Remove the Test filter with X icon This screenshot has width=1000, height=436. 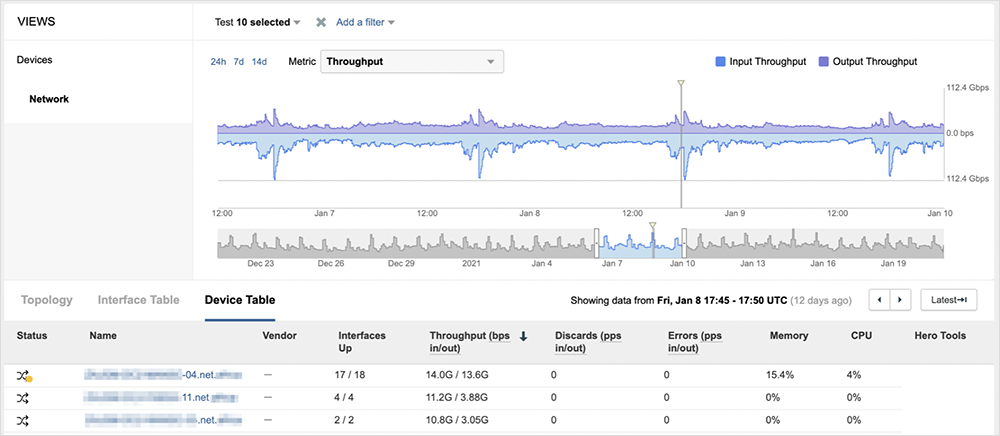[321, 22]
